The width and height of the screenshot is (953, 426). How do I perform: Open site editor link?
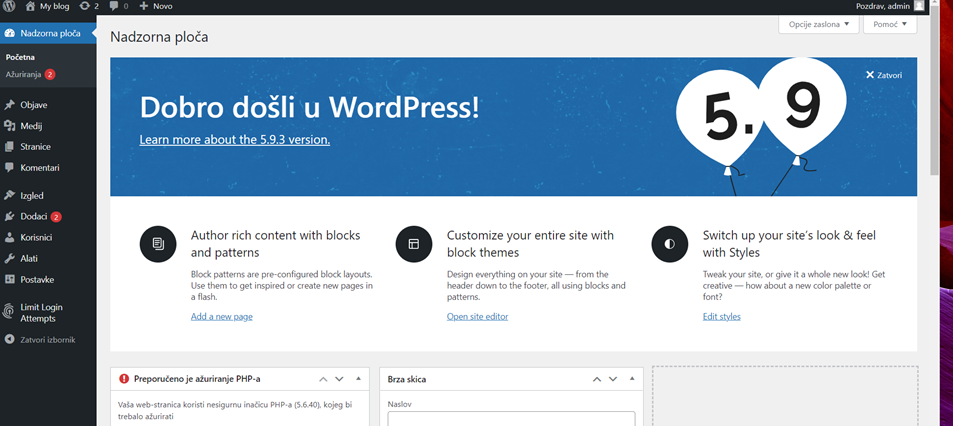point(477,317)
